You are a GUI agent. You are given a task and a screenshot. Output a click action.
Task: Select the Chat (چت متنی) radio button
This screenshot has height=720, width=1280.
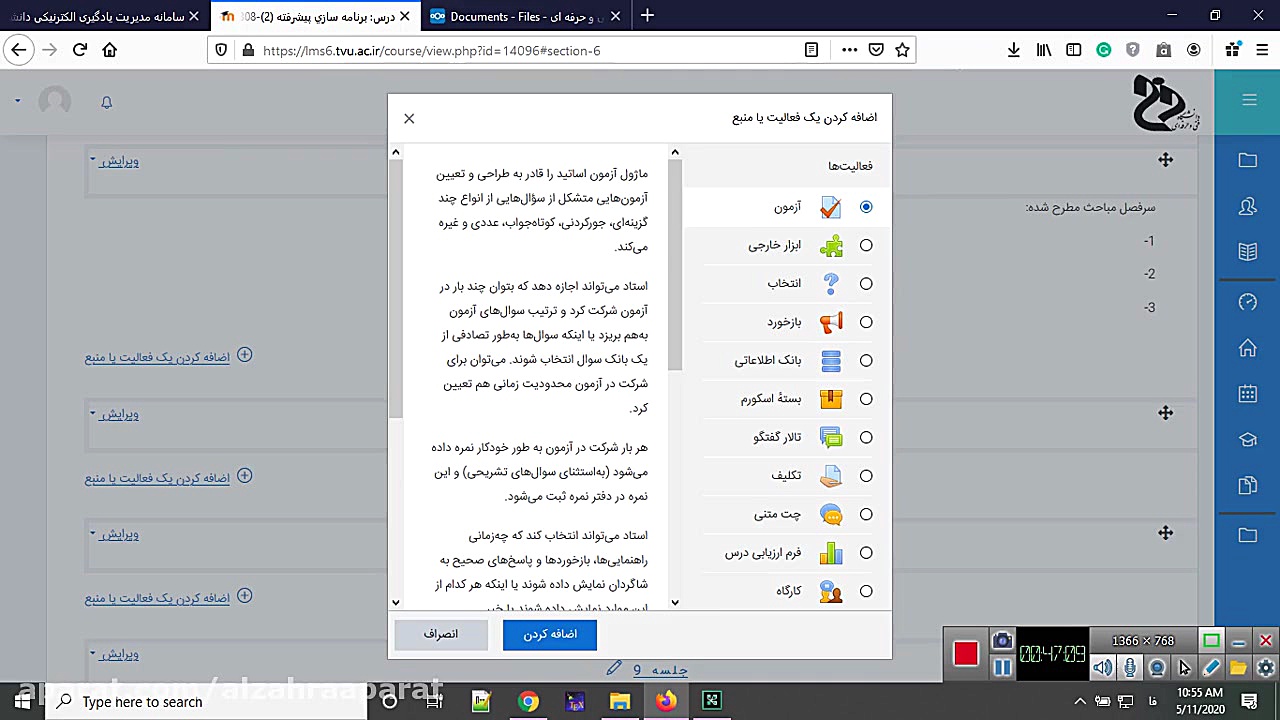tap(866, 514)
